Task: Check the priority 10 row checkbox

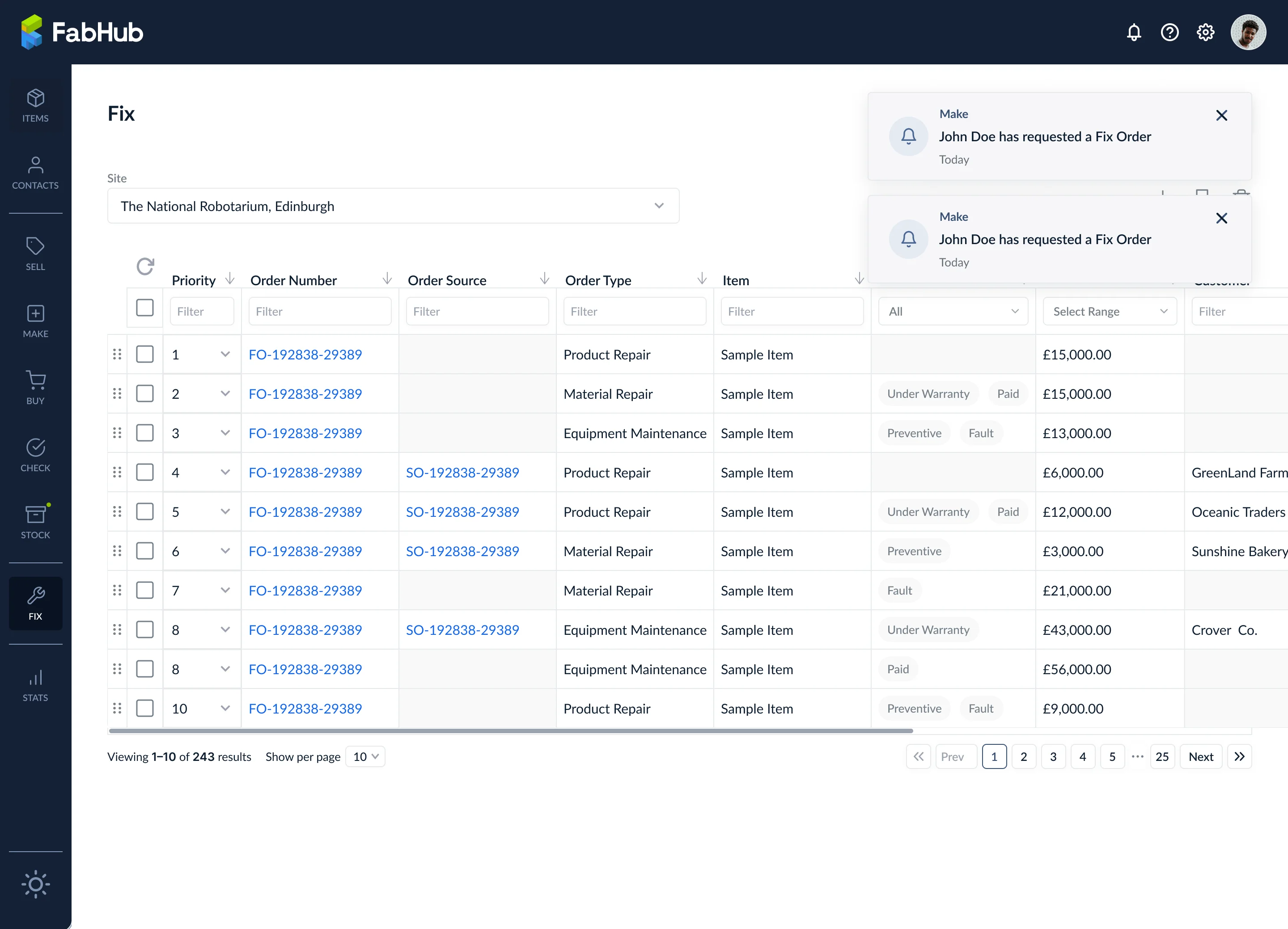Action: tap(145, 709)
